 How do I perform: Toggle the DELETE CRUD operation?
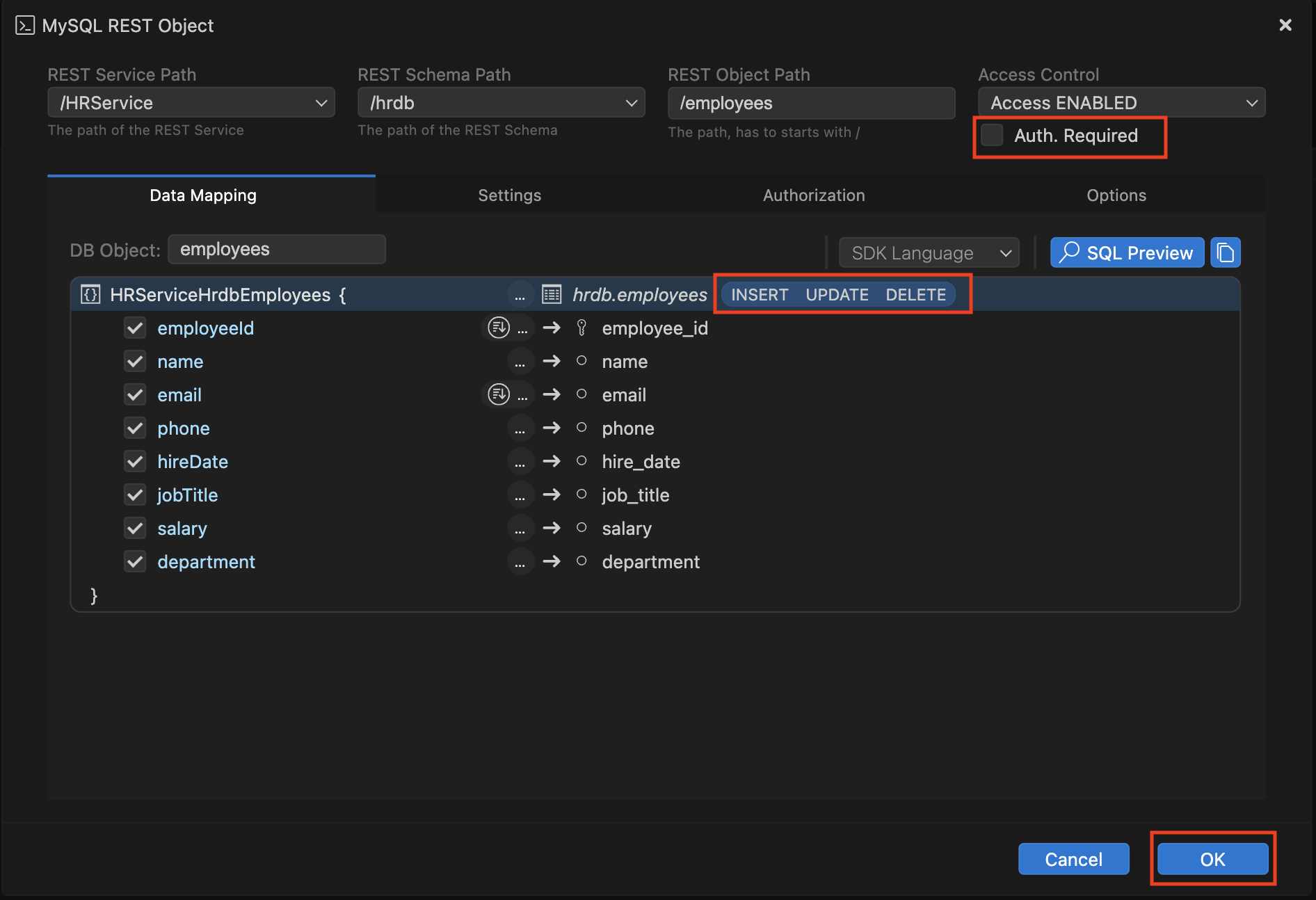point(915,294)
